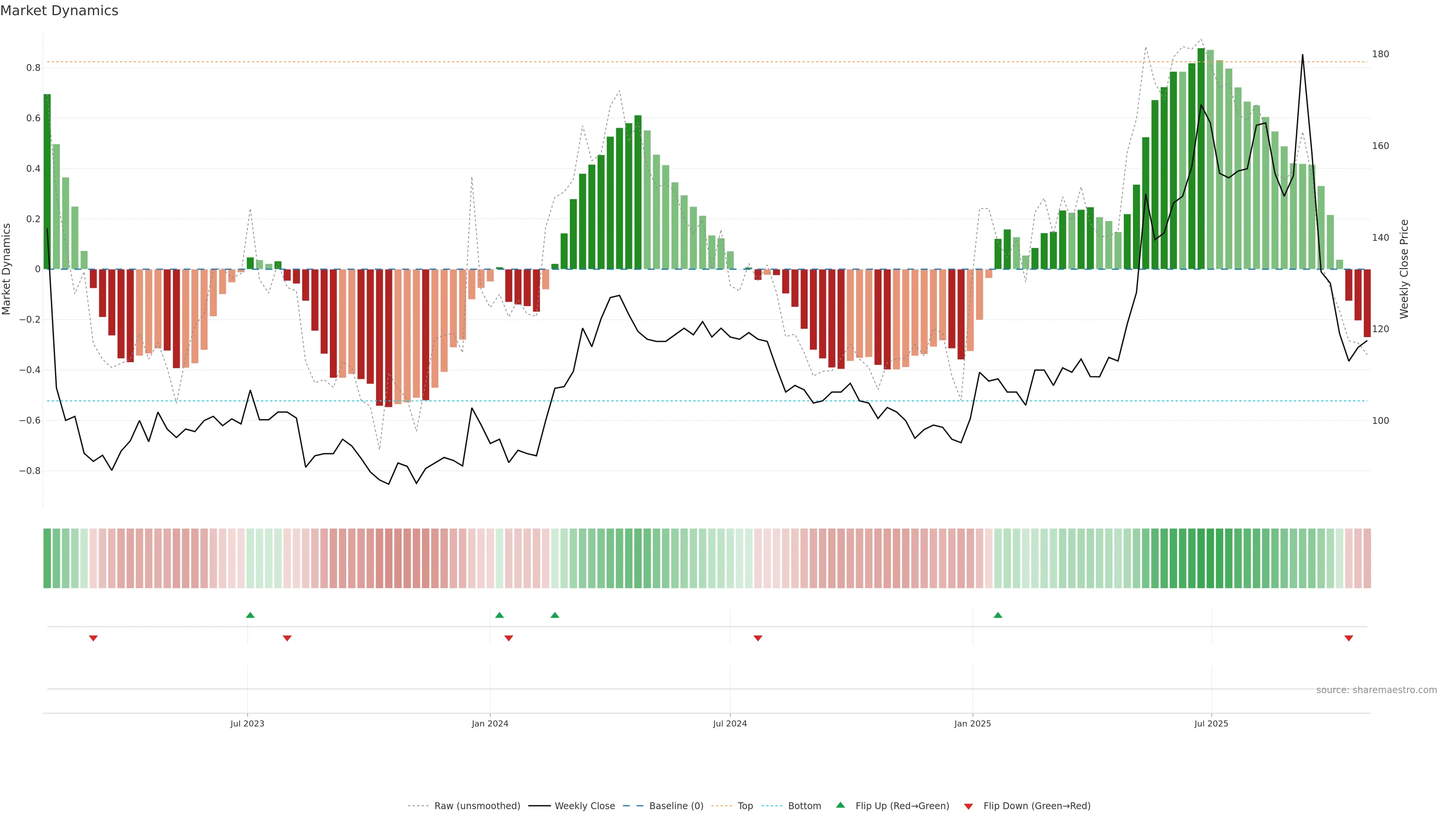Click the leftmost red flip-down triangle marker

[93, 638]
